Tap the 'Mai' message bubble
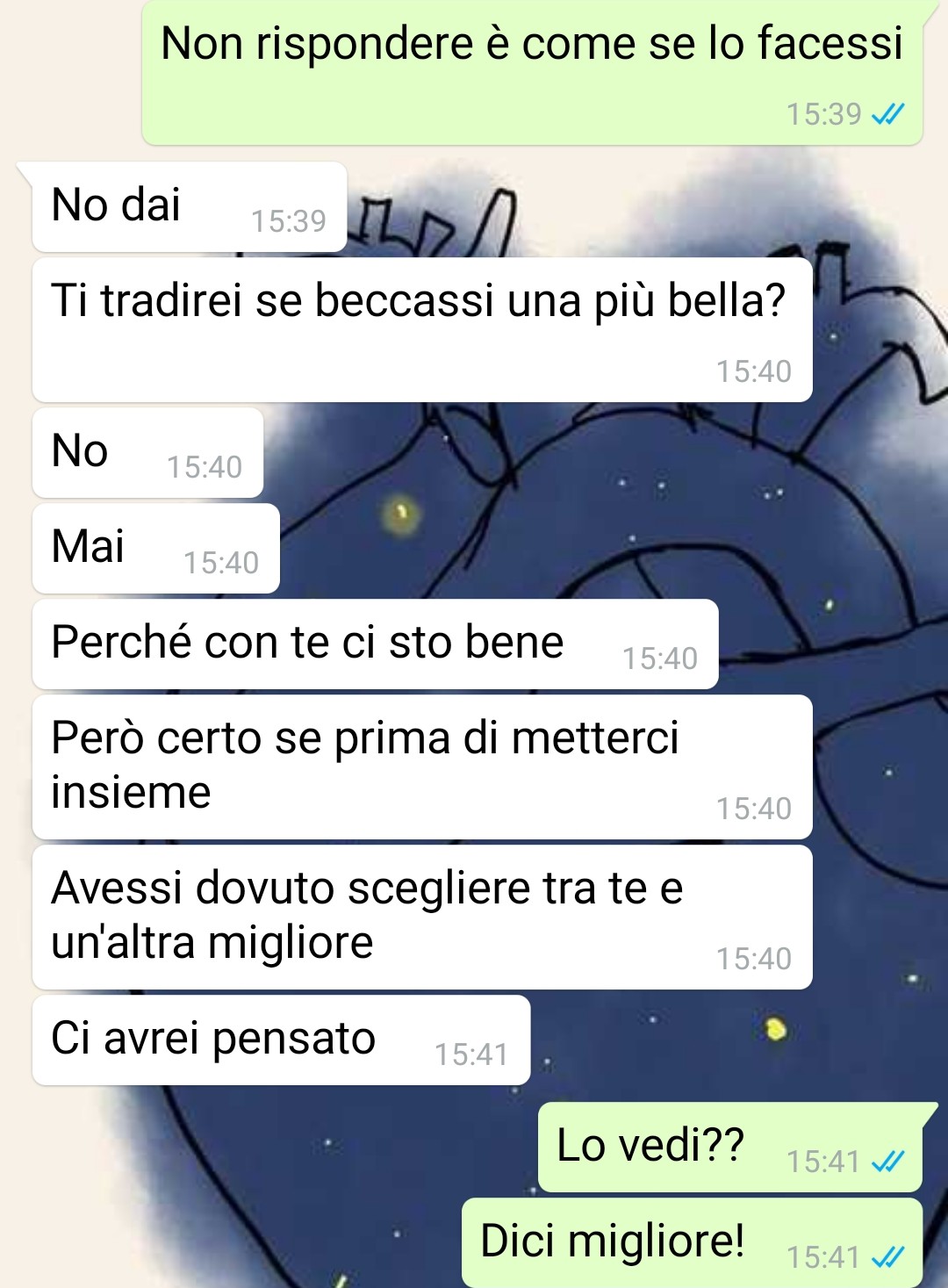This screenshot has width=948, height=1288. coord(156,548)
